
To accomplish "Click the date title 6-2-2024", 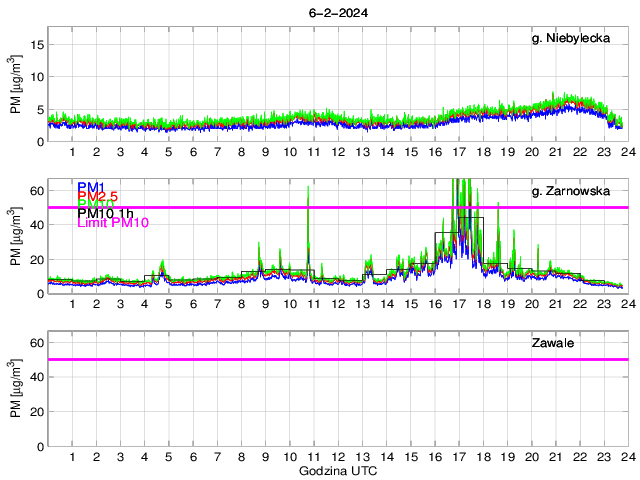I will [336, 15].
